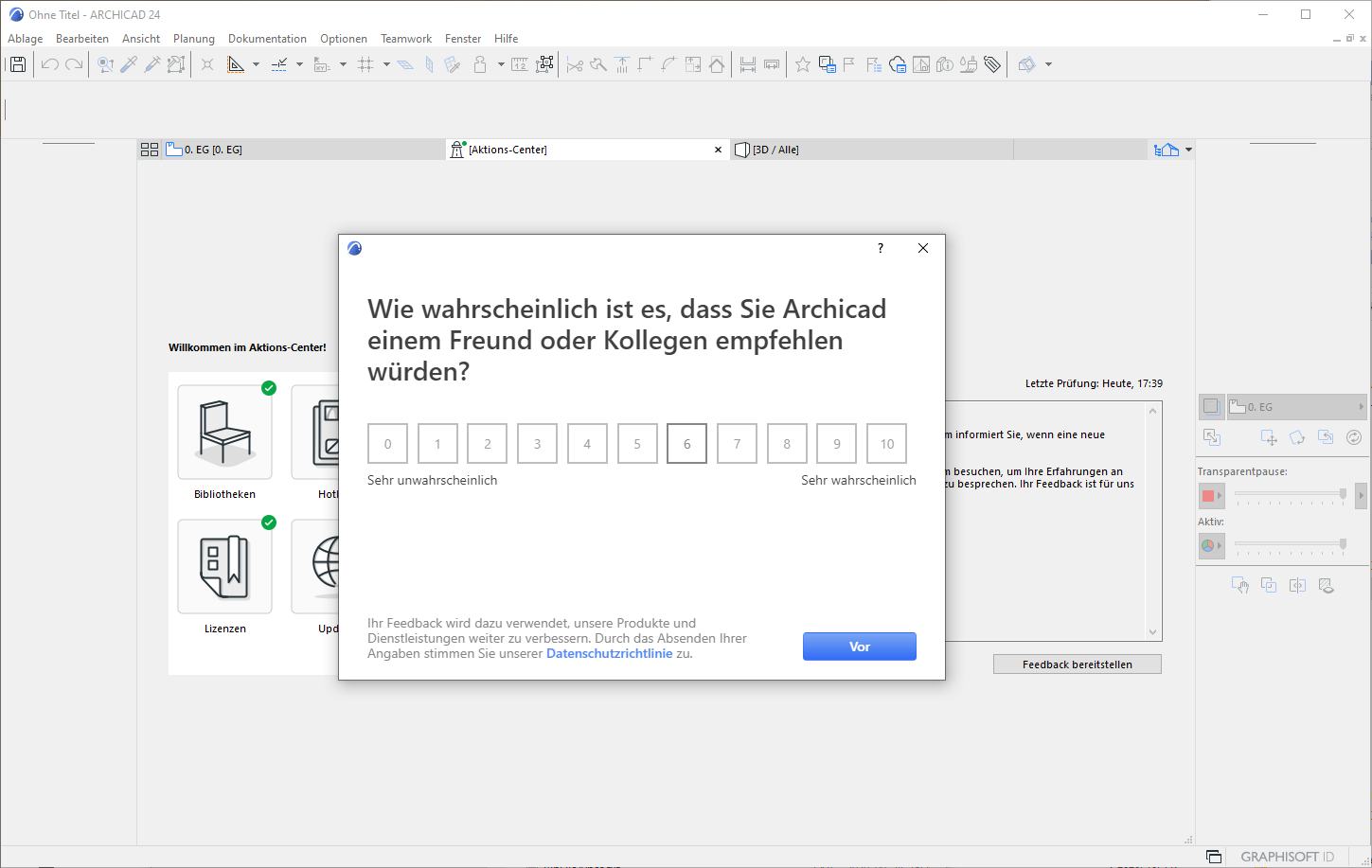
Task: Open the Datenschutzrichtlinie link
Action: (609, 653)
